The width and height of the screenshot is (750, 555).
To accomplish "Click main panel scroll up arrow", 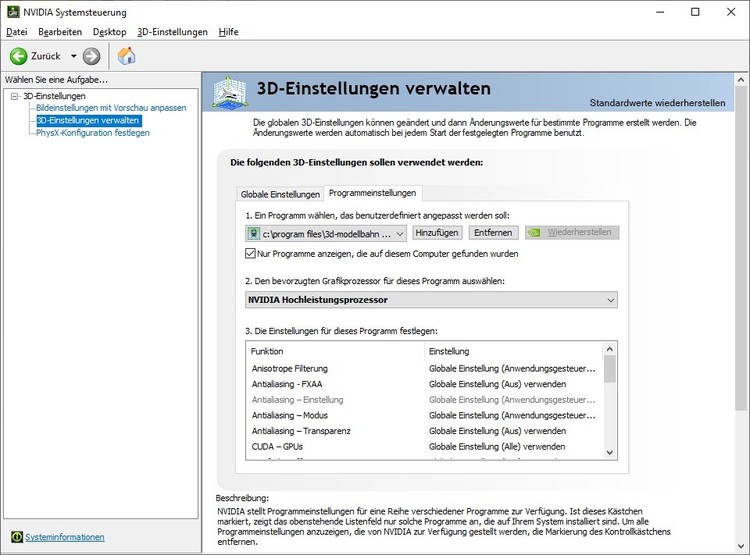I will pos(741,80).
